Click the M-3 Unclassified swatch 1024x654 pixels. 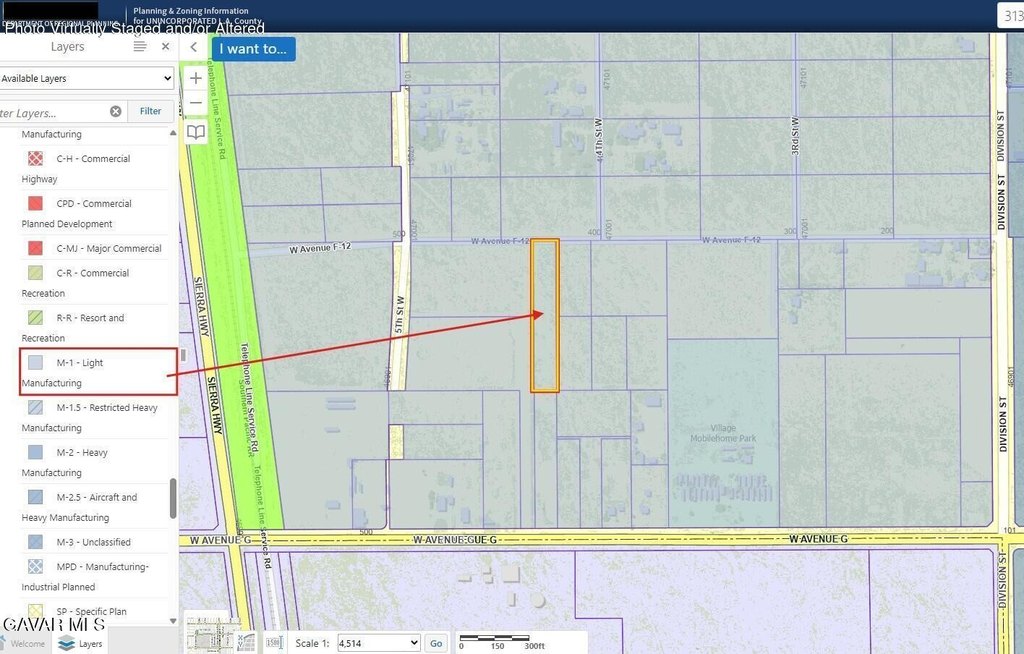35,542
